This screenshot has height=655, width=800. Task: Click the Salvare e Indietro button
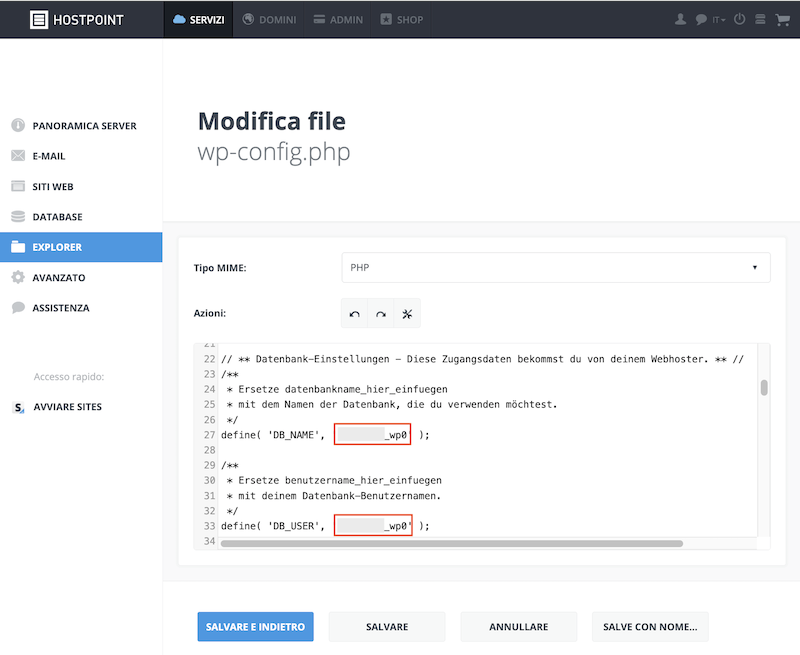pyautogui.click(x=255, y=626)
